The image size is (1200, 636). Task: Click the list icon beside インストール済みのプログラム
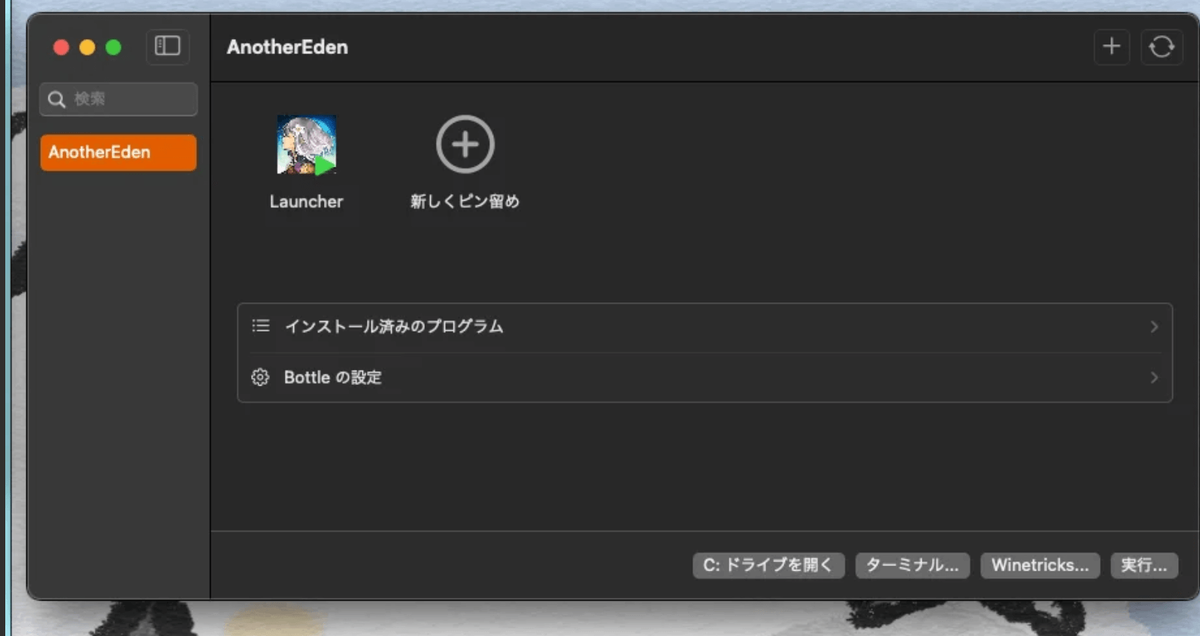261,326
